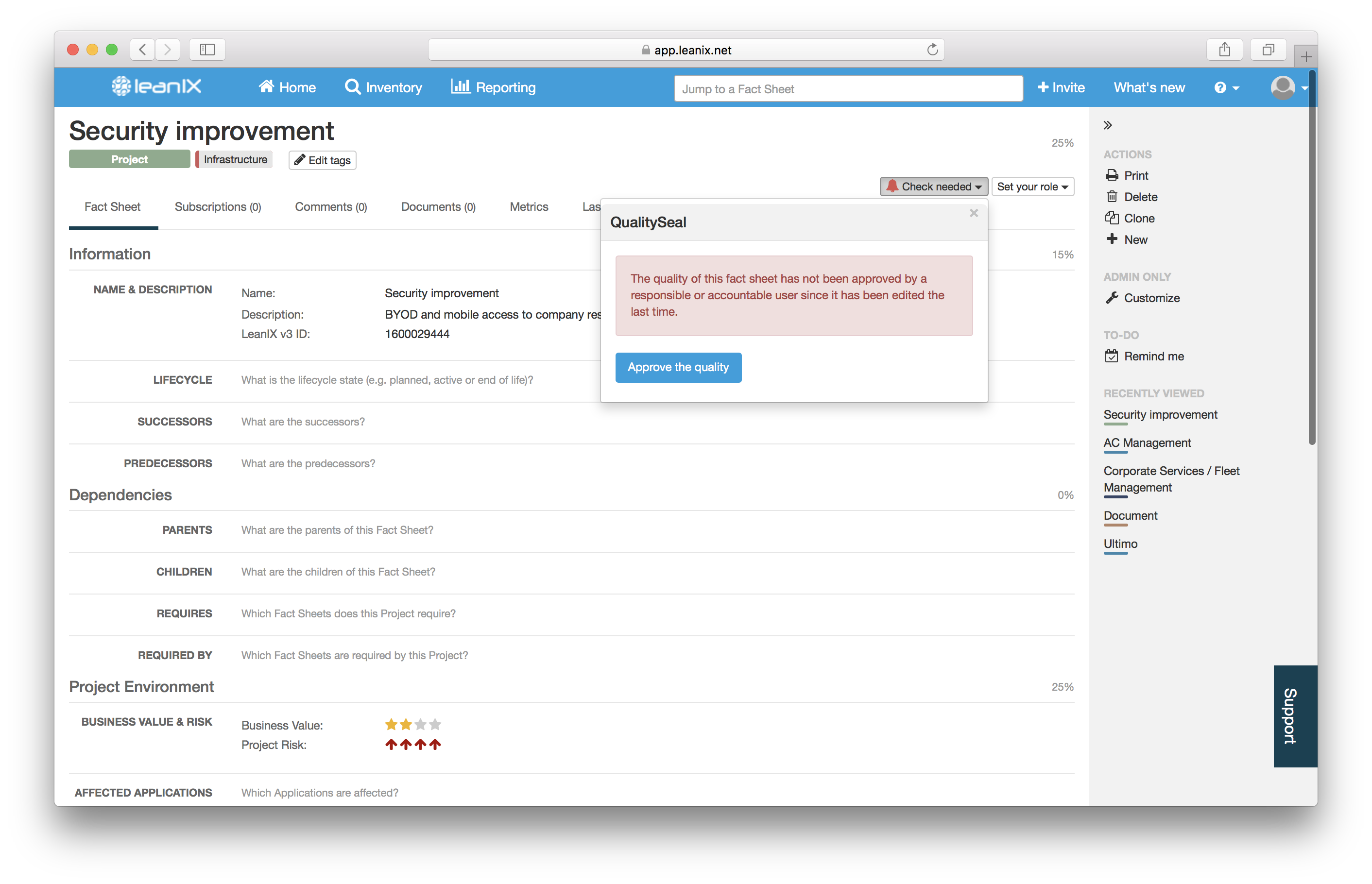Viewport: 1372px width, 884px height.
Task: Close the QualitySeal dialog
Action: click(x=974, y=213)
